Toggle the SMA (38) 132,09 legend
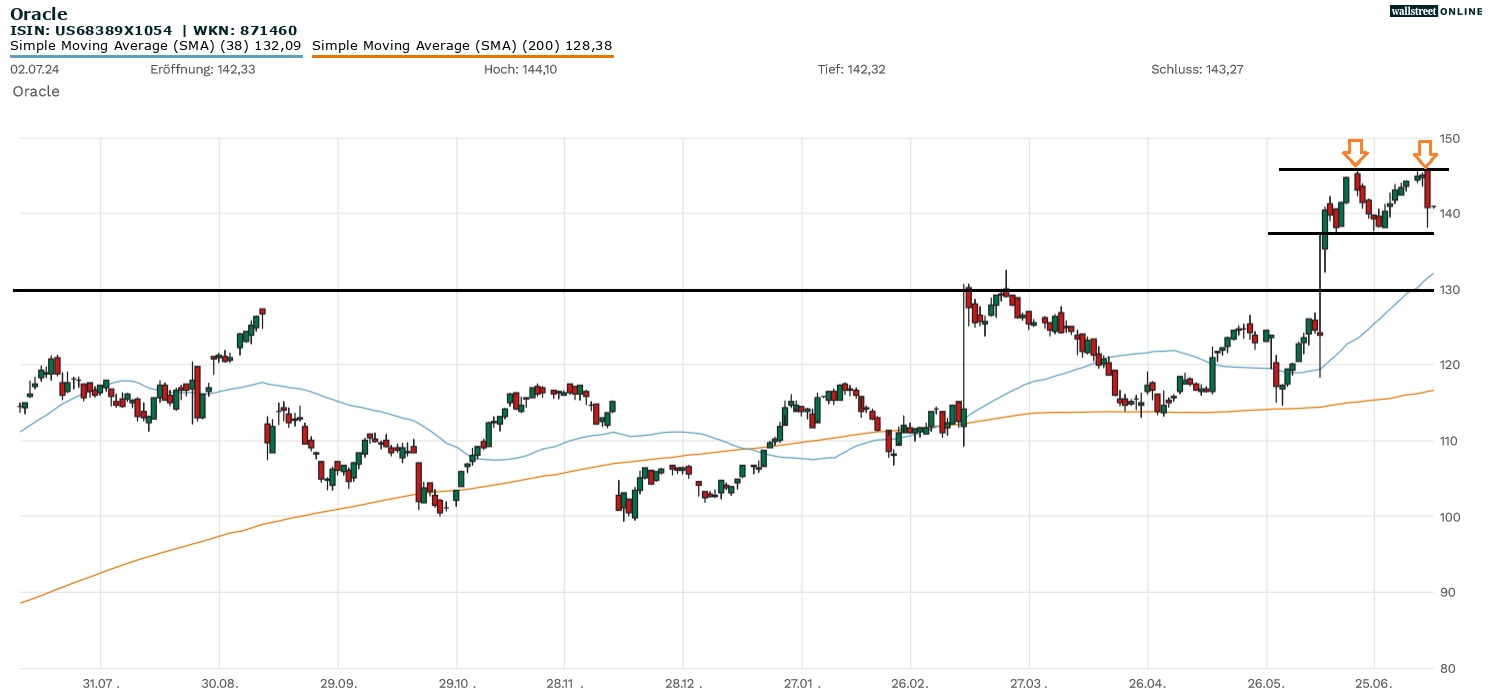This screenshot has height=689, width=1490. click(x=155, y=45)
